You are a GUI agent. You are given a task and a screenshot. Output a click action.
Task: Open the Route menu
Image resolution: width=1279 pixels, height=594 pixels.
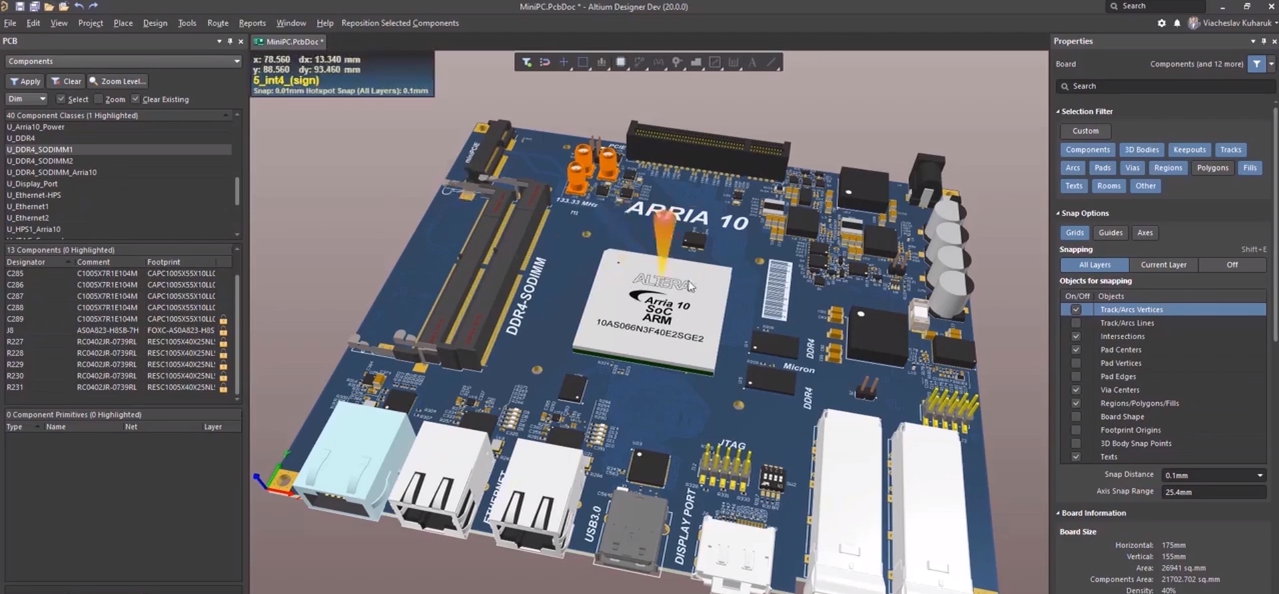click(x=218, y=23)
